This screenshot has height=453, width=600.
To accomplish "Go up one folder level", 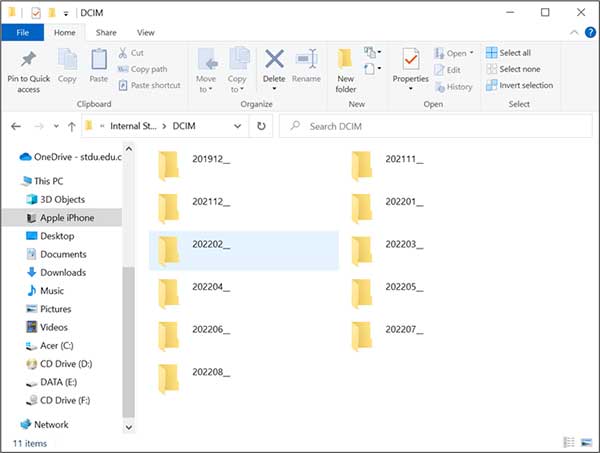I will coord(72,127).
